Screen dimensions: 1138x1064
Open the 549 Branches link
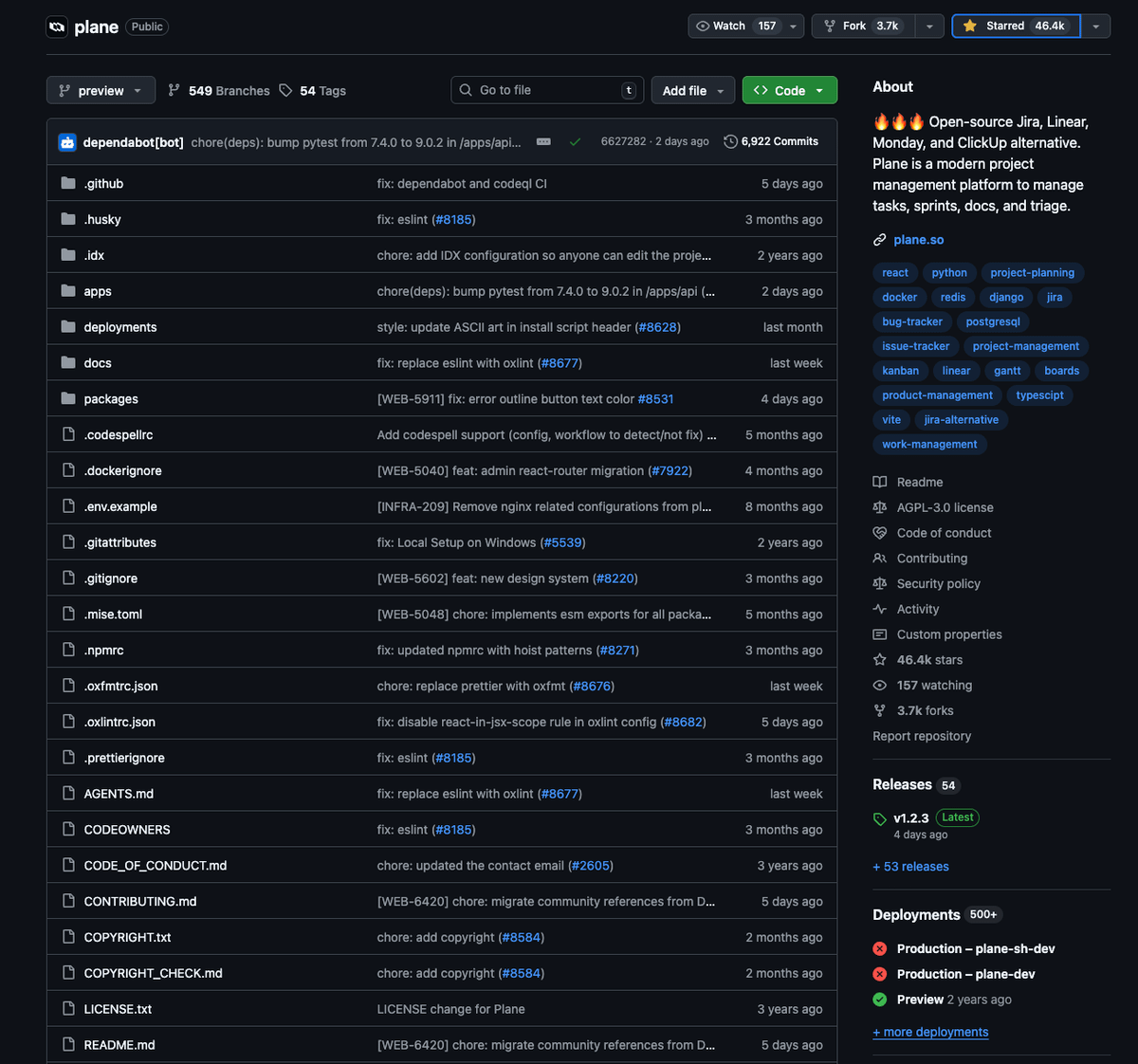point(219,90)
